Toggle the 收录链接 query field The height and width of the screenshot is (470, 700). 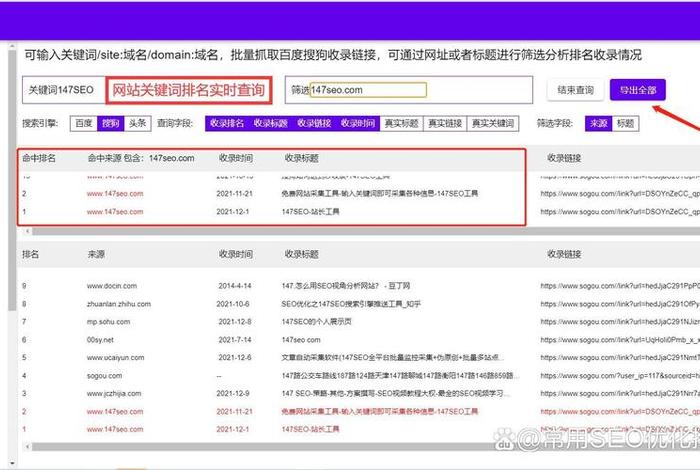314,123
